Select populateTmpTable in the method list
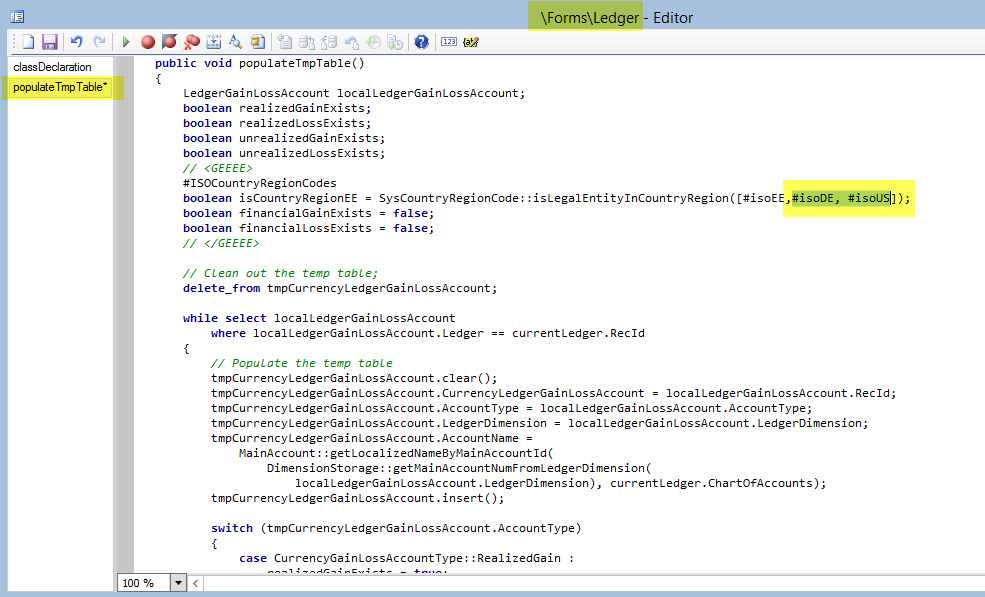The height and width of the screenshot is (597, 985). pos(60,87)
